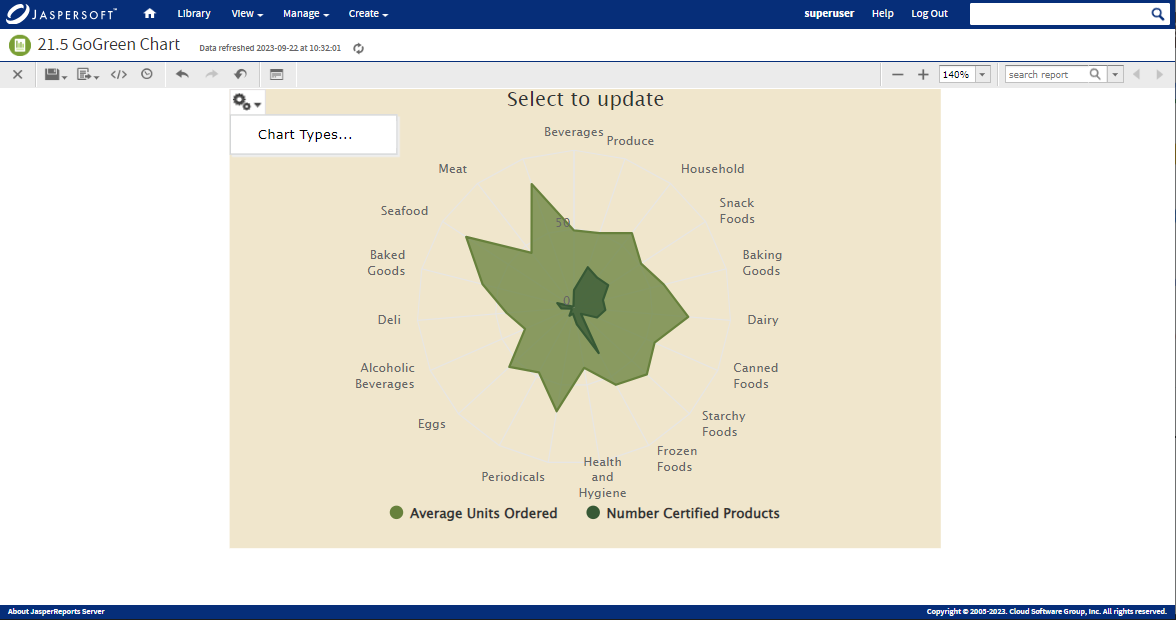1176x620 pixels.
Task: Open About JasperReports Server link
Action: click(x=56, y=612)
